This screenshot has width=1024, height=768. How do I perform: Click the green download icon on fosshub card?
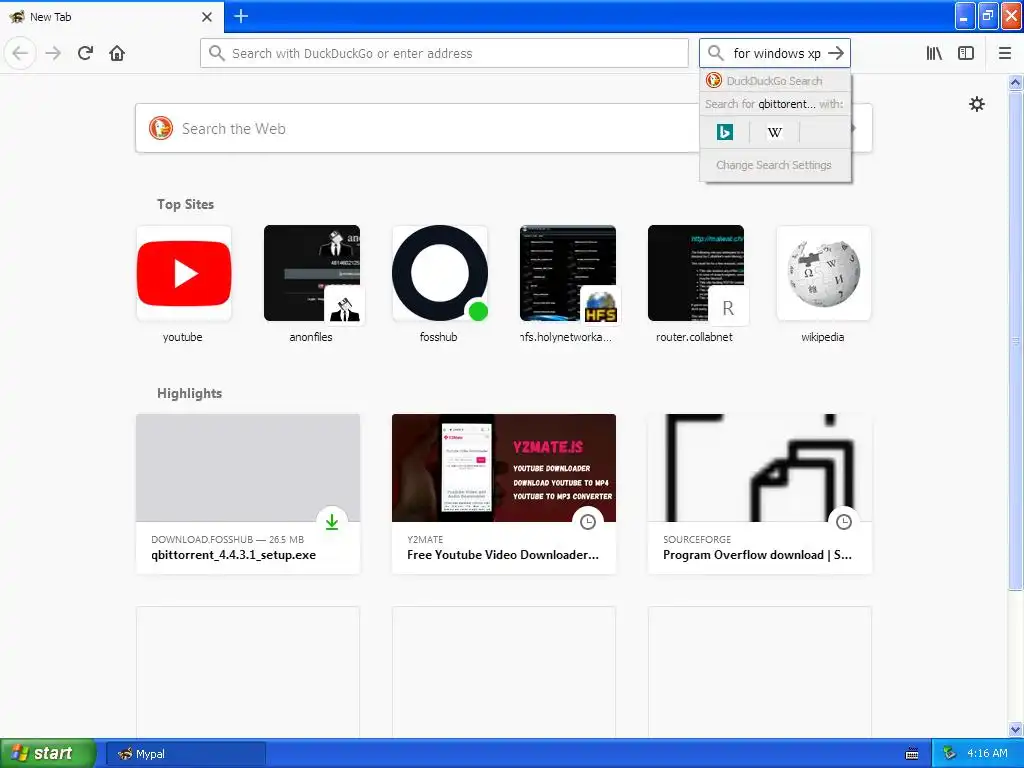pos(332,521)
